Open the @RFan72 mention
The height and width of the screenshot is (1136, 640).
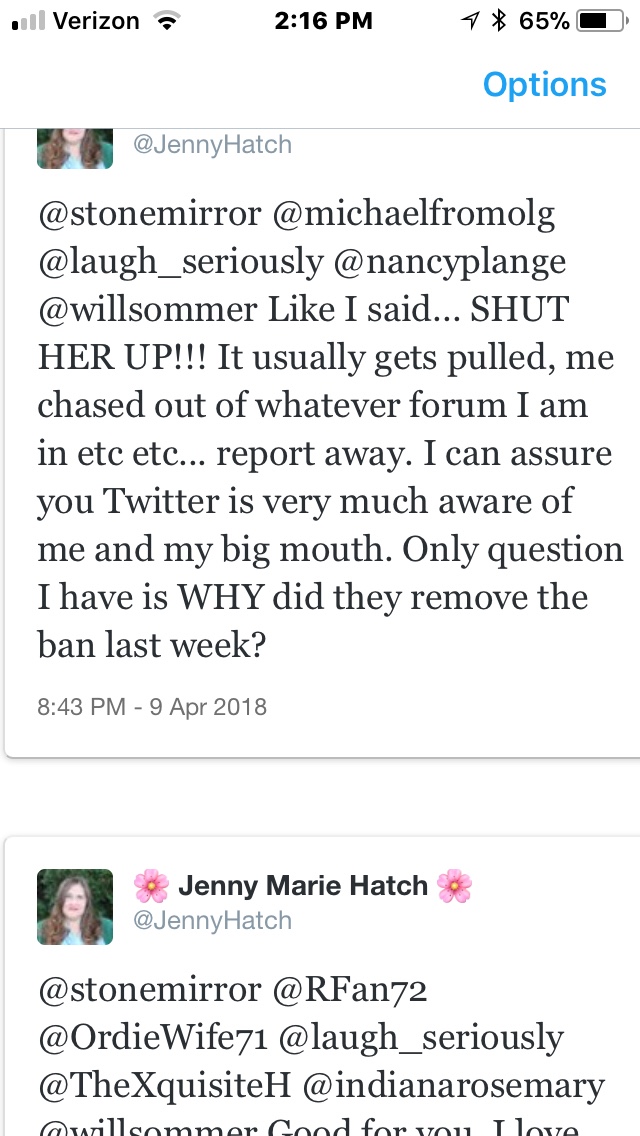(353, 989)
